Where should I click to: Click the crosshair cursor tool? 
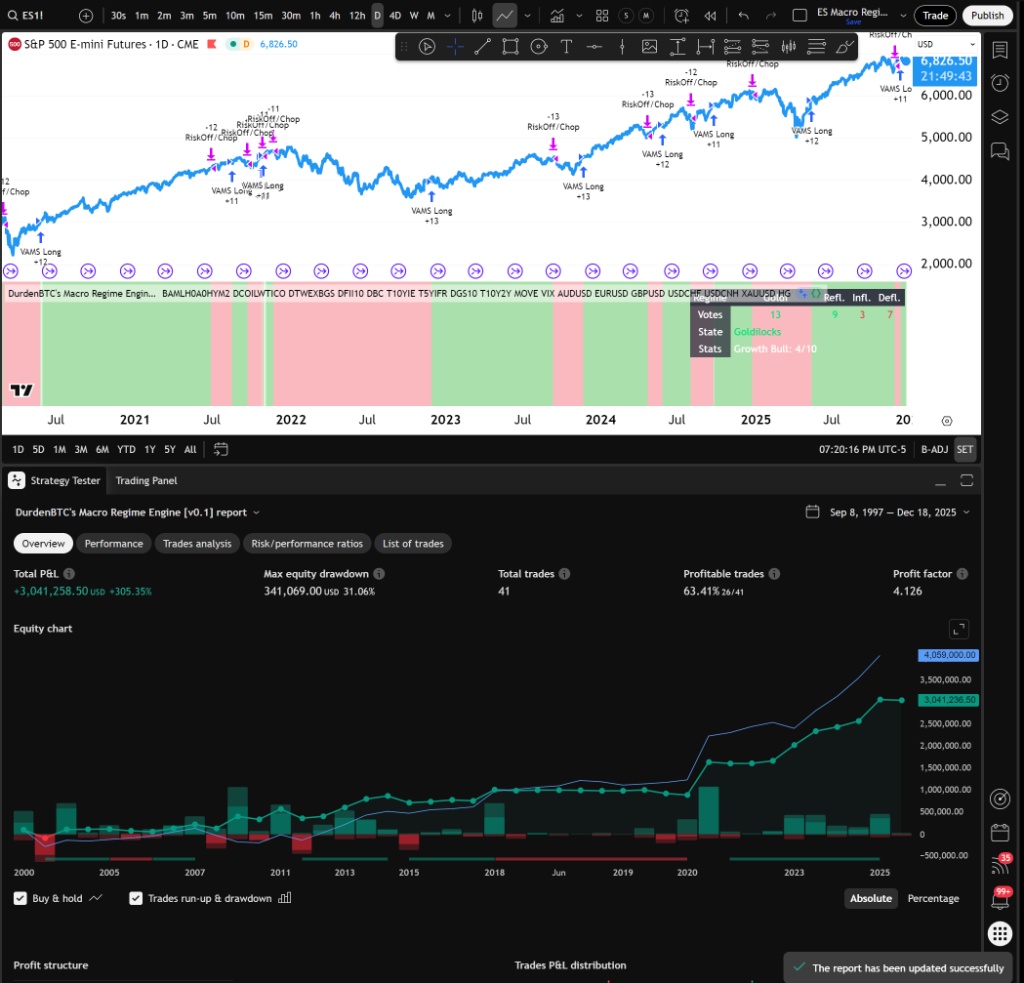455,46
